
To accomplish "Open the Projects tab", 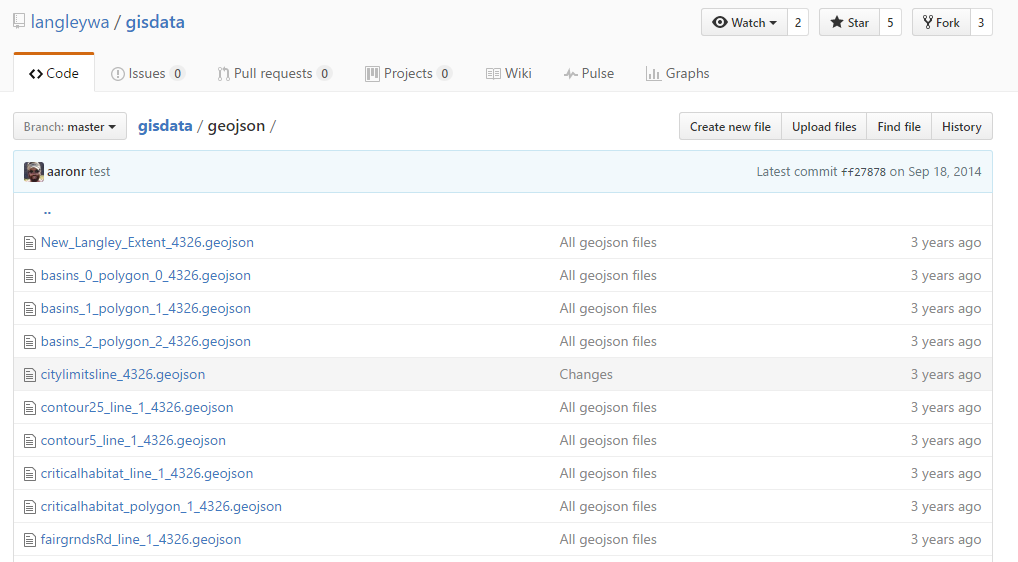I will point(408,73).
